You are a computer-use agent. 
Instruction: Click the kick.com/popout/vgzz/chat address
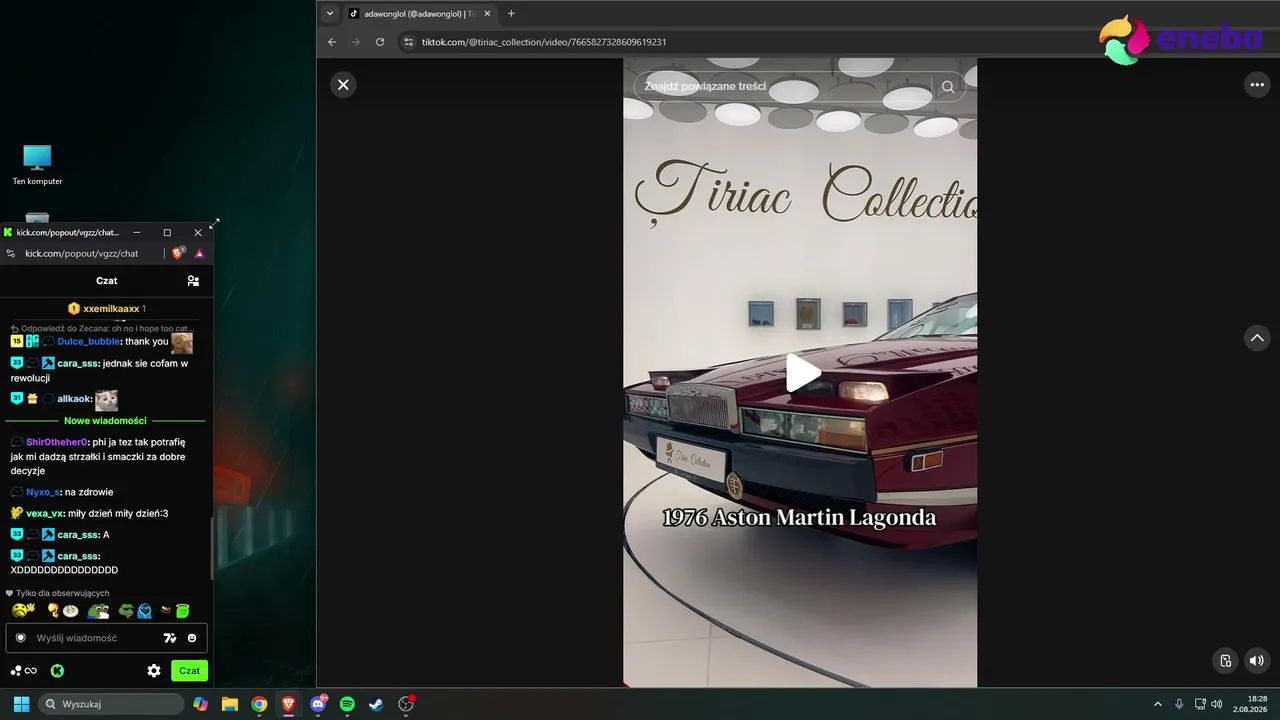pyautogui.click(x=82, y=253)
